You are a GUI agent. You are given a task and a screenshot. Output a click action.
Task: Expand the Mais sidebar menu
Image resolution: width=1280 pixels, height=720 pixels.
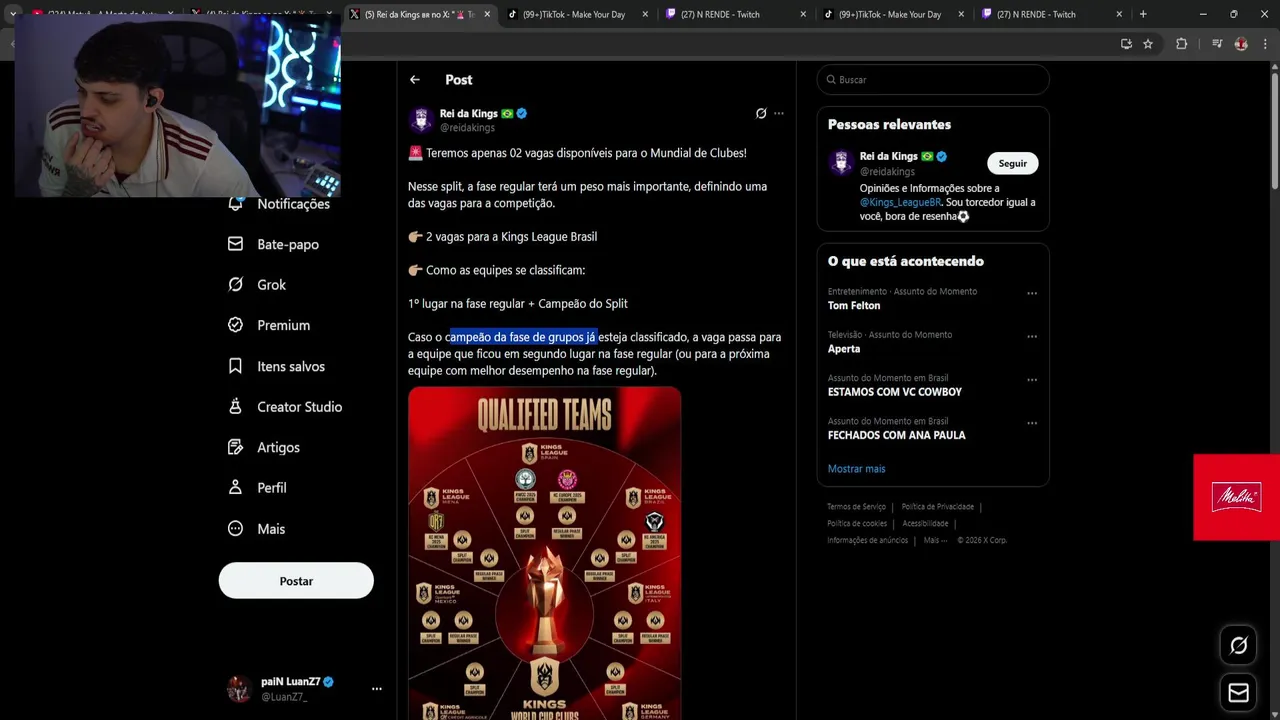pyautogui.click(x=256, y=529)
